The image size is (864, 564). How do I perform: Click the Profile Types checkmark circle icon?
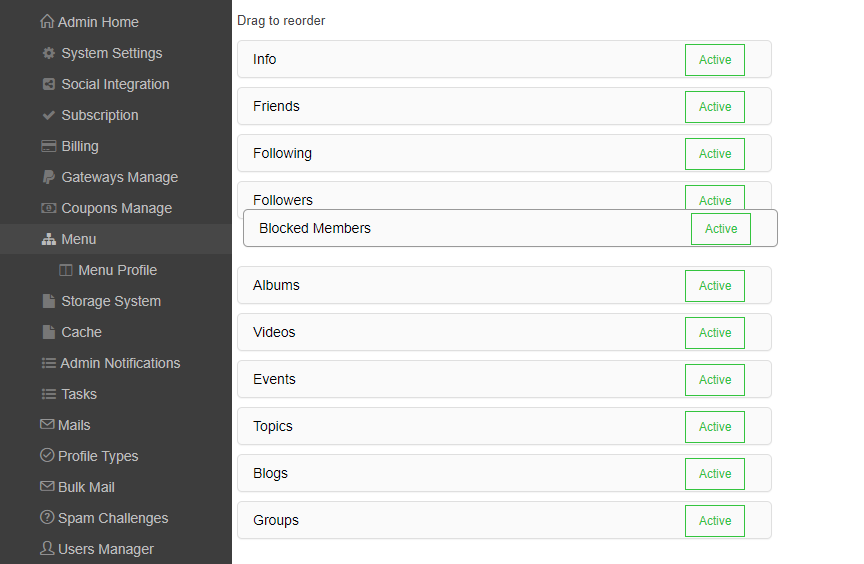tap(47, 455)
